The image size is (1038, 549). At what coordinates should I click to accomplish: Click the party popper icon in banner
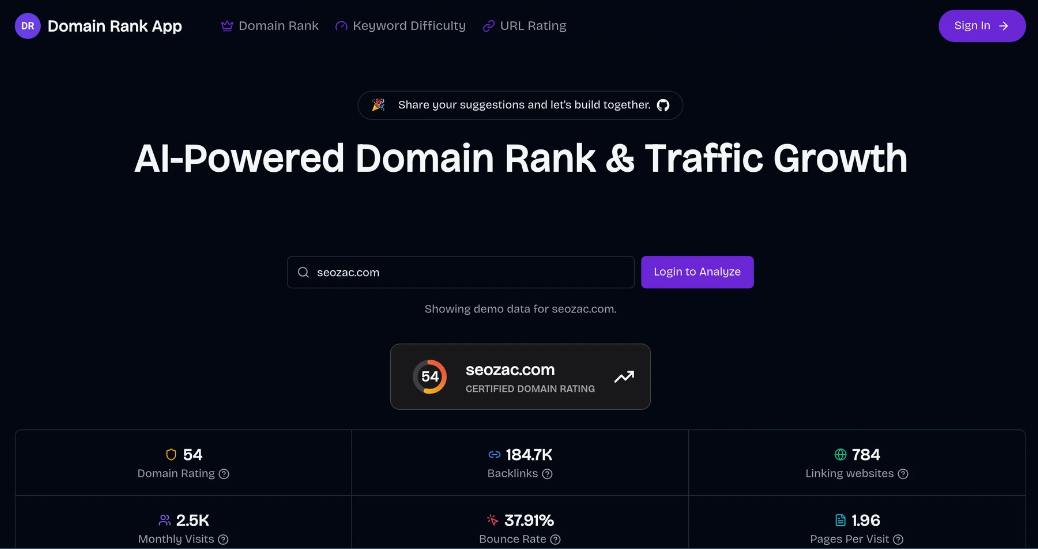378,105
